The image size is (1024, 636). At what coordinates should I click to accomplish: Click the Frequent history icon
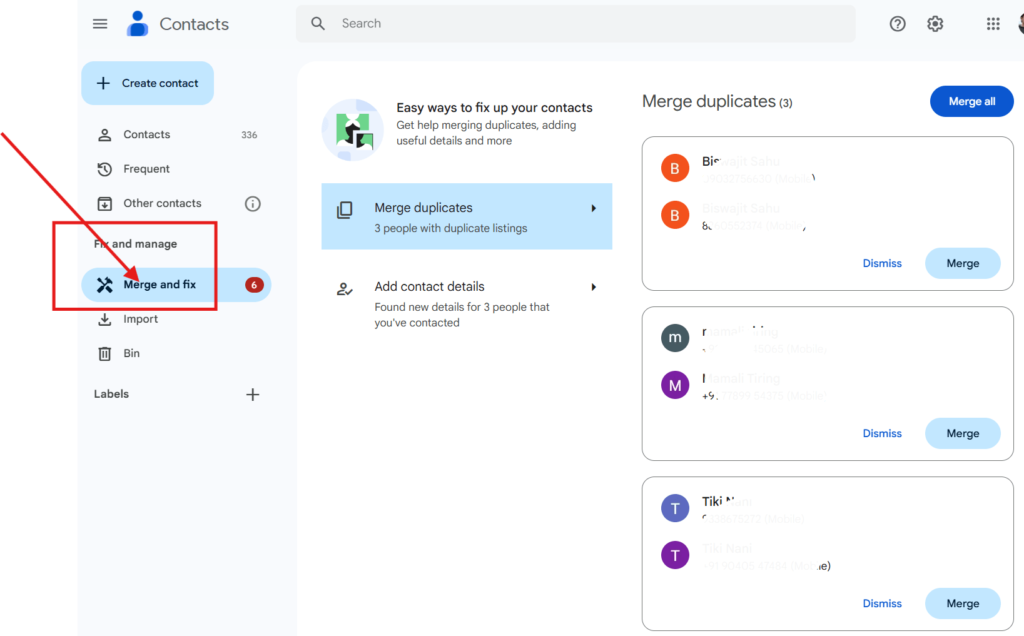(x=104, y=169)
